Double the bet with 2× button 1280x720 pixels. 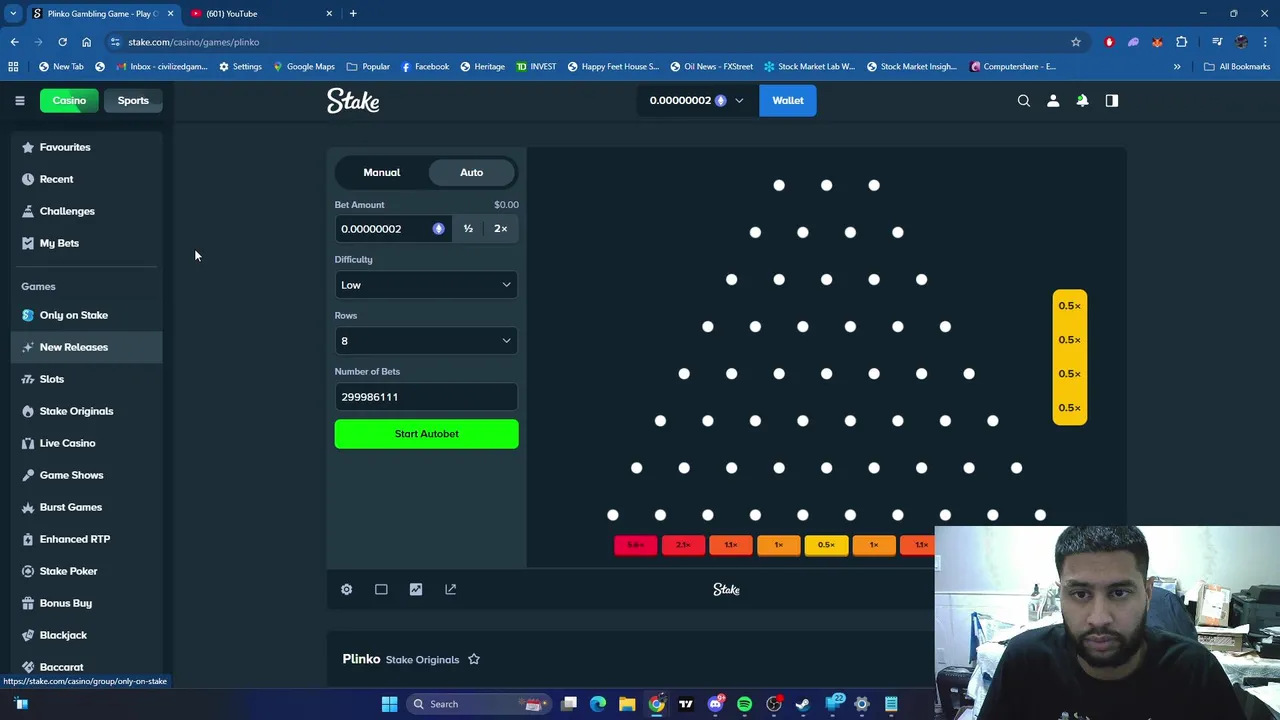point(500,229)
